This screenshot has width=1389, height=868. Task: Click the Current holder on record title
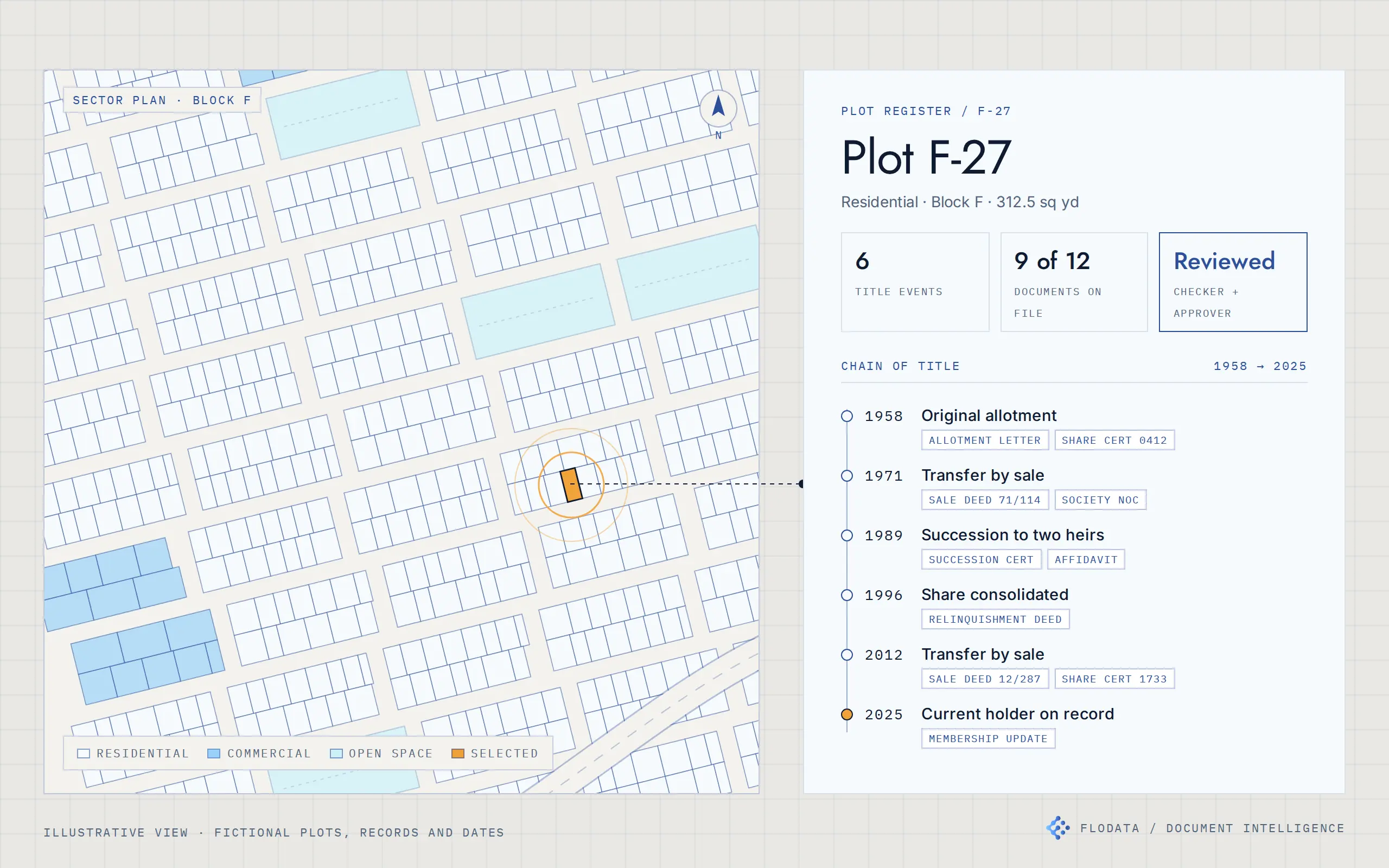pyautogui.click(x=1018, y=714)
